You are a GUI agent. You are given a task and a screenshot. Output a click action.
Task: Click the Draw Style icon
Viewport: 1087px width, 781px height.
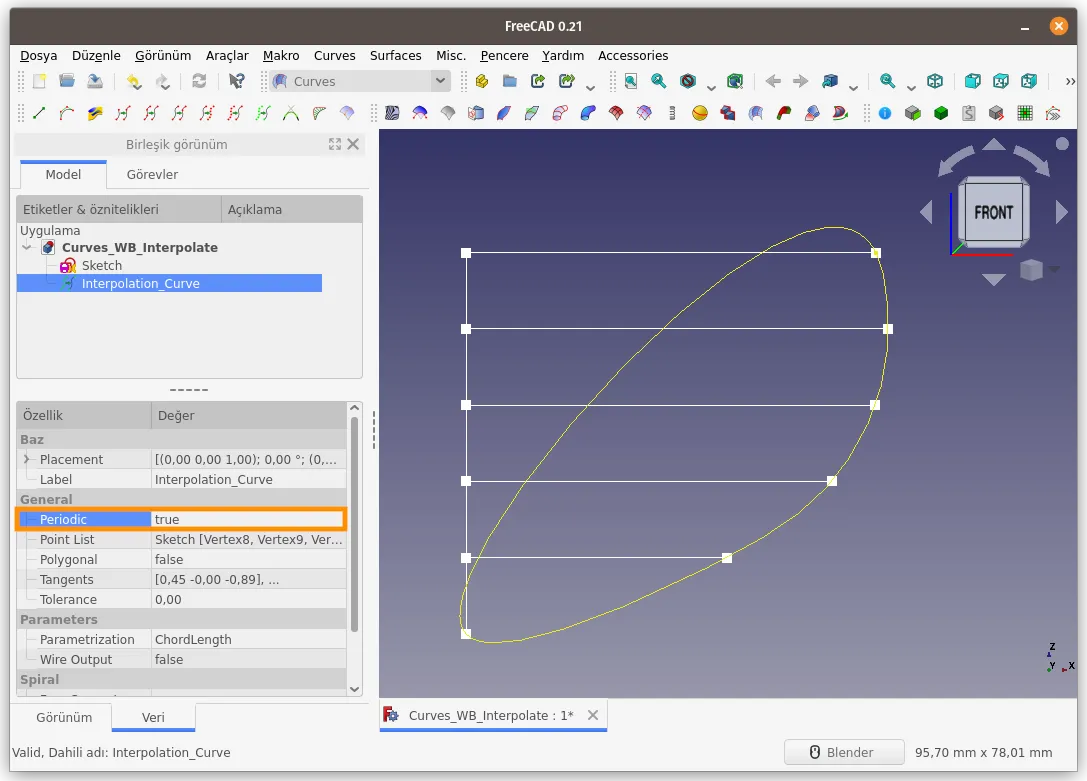(688, 81)
